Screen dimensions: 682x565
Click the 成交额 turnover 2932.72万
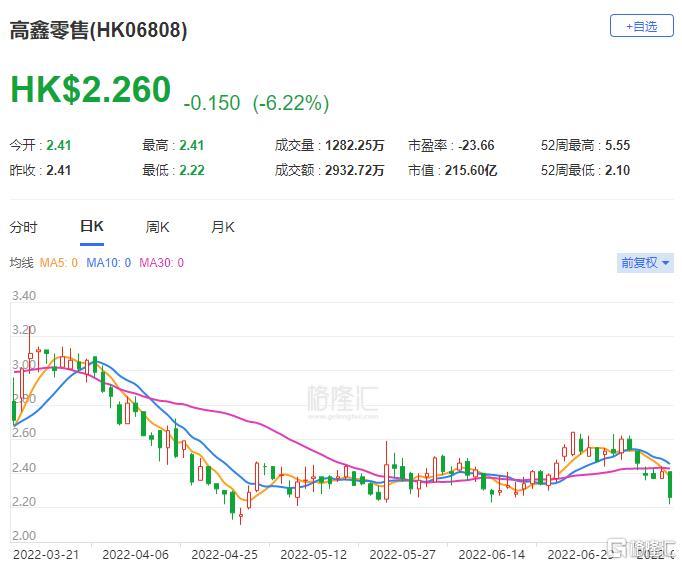pos(354,170)
